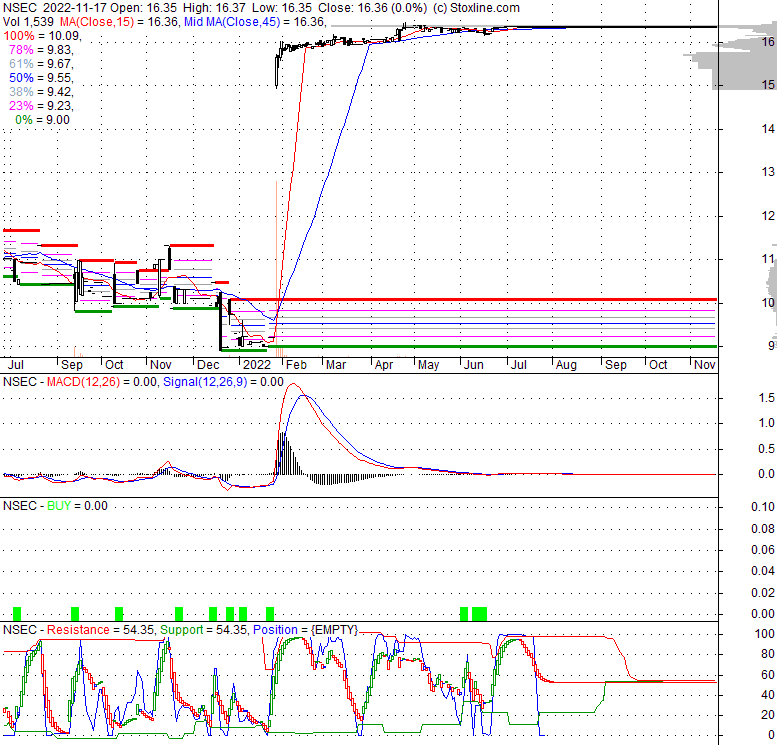Image resolution: width=778 pixels, height=746 pixels.
Task: Click the 13 price axis label
Action: tap(768, 172)
